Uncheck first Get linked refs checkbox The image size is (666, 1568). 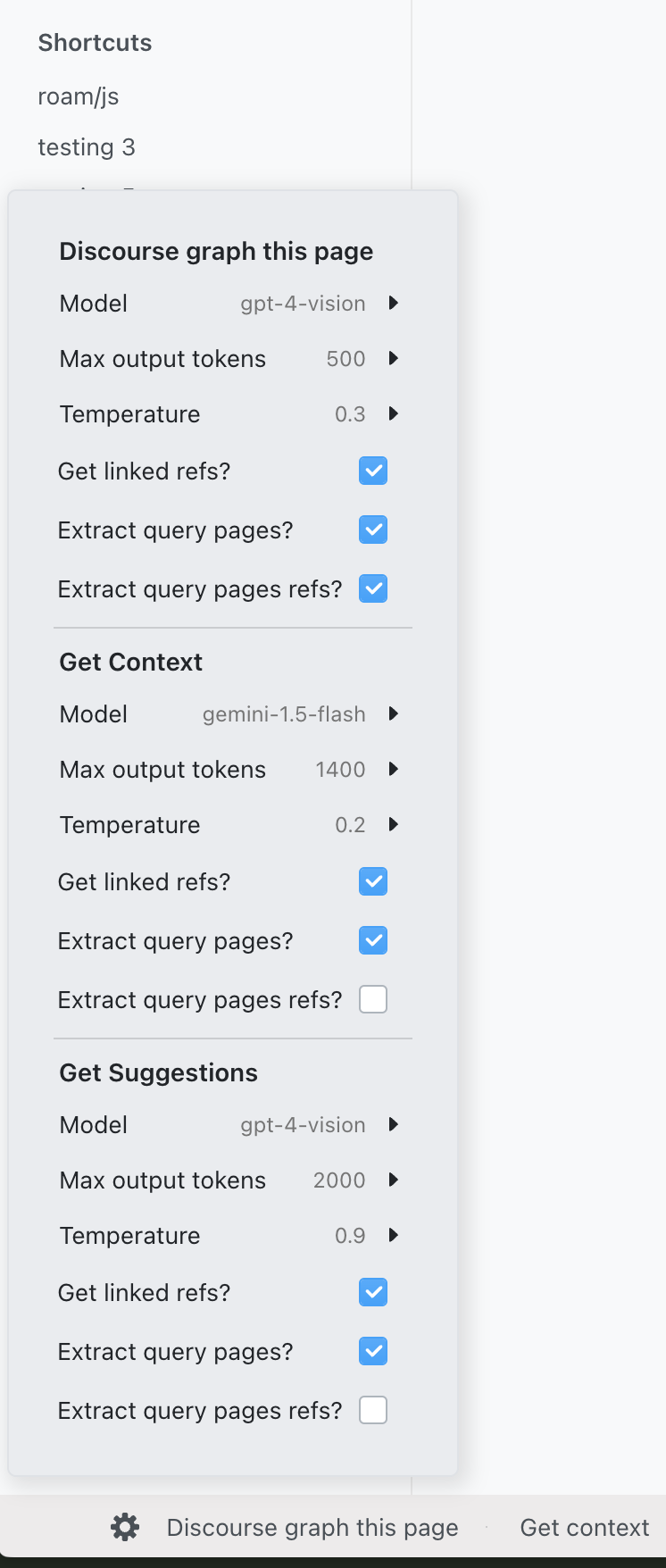[373, 471]
